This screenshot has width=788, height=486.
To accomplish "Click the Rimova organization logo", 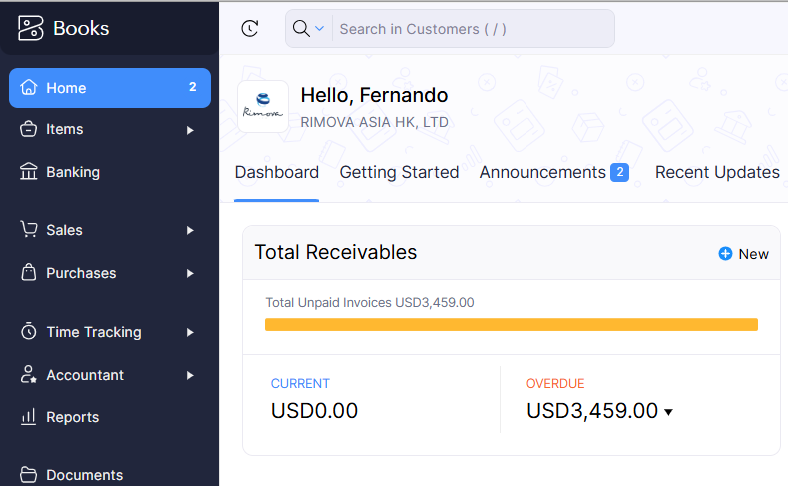I will pos(263,106).
